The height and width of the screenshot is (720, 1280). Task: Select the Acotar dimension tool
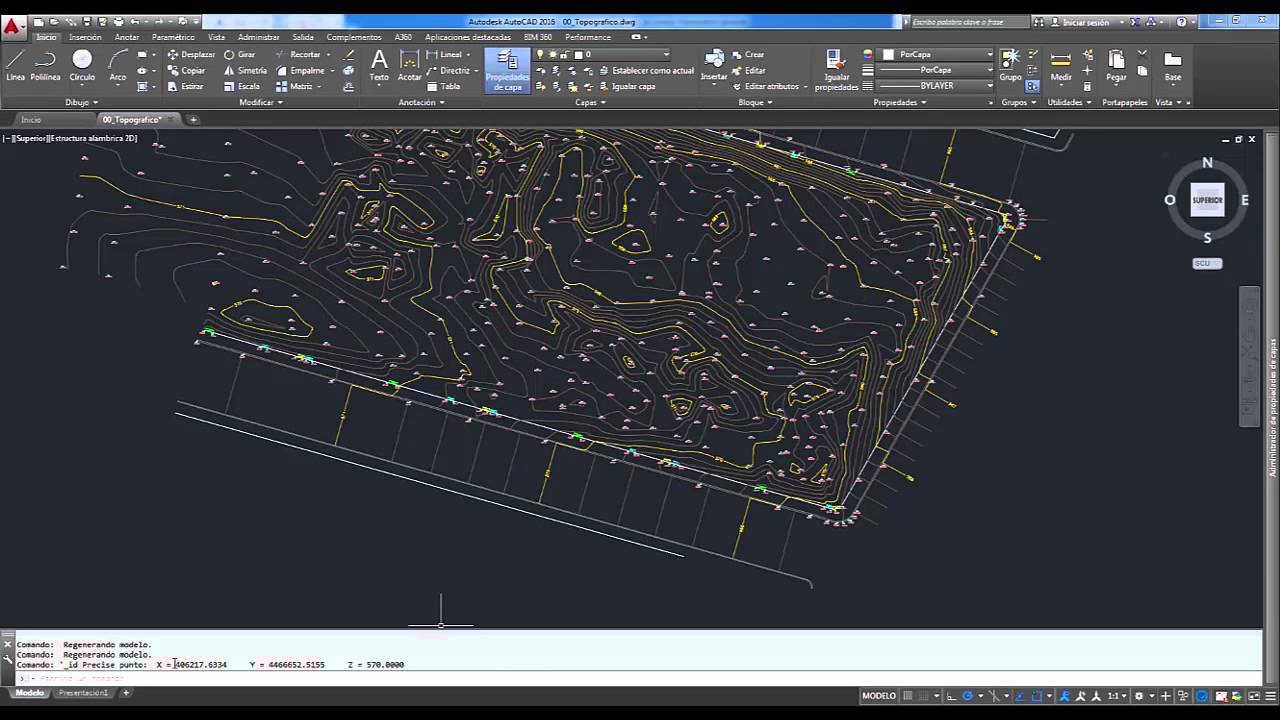click(x=410, y=65)
